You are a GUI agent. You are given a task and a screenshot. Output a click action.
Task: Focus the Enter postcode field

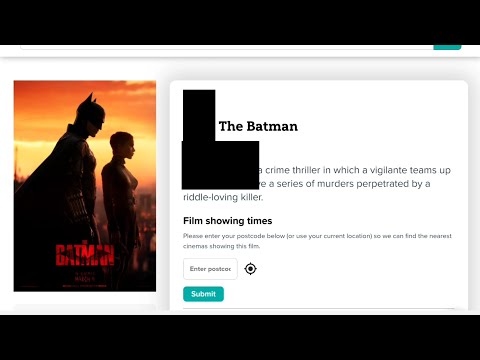pos(210,269)
